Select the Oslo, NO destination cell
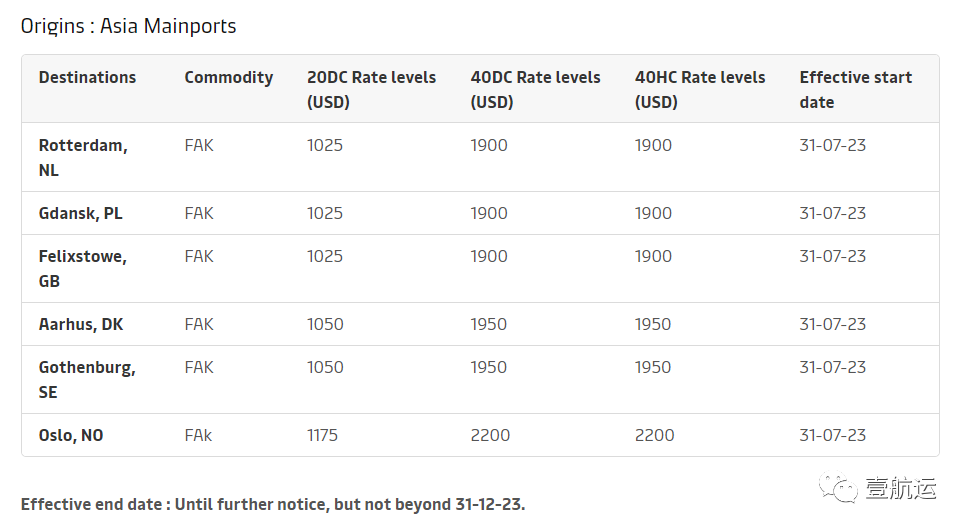Image resolution: width=968 pixels, height=531 pixels. 70,435
